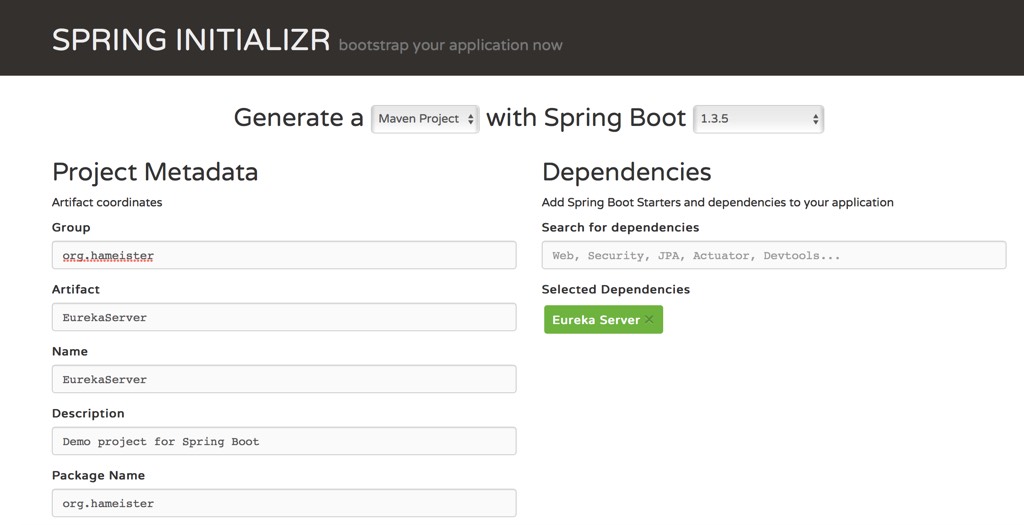The height and width of the screenshot is (525, 1024).
Task: Click the SPRING INITIALIZR header title
Action: (191, 40)
